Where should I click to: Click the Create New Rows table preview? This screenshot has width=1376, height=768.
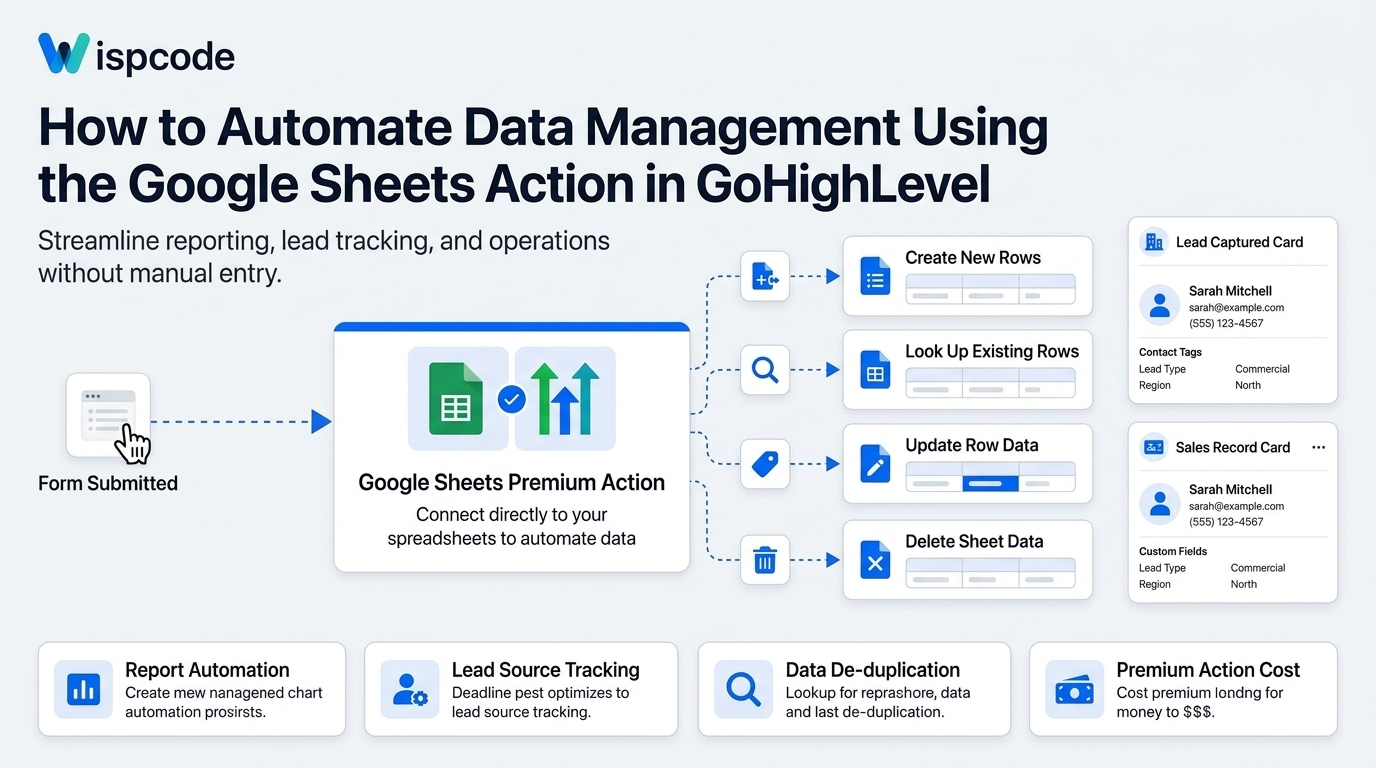(x=990, y=289)
